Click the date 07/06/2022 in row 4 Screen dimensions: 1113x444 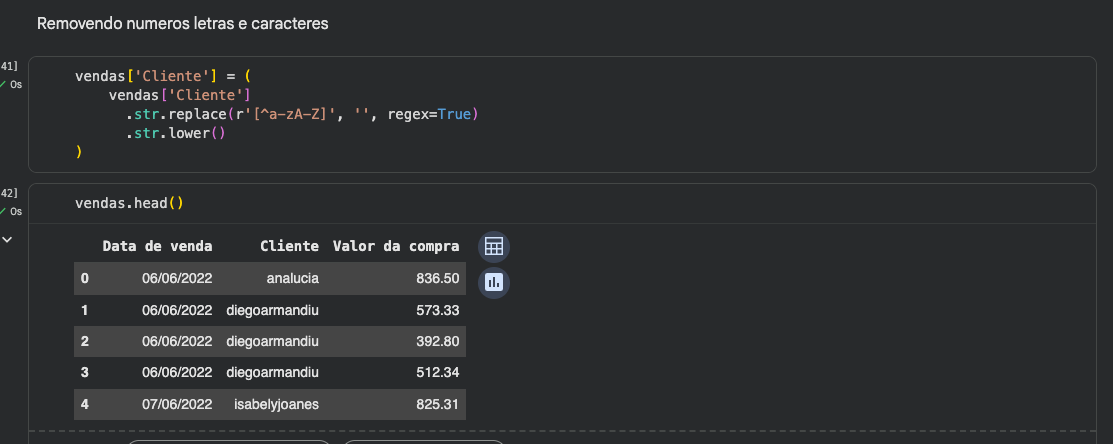177,404
